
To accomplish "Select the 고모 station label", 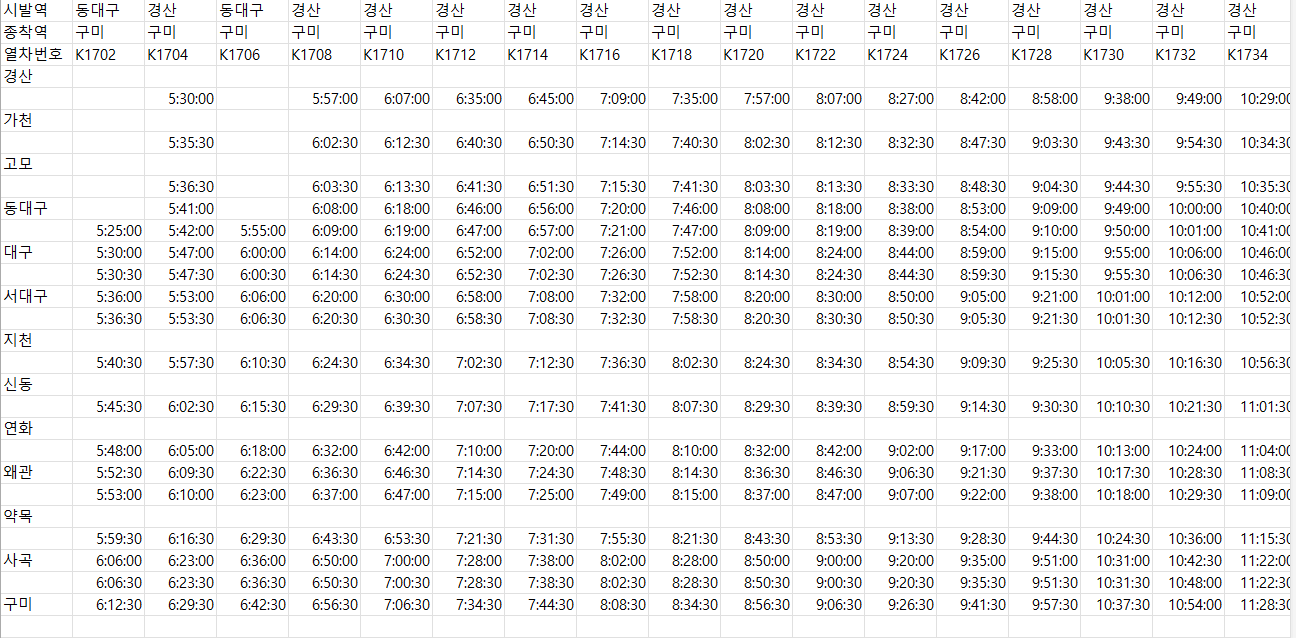I will 37,165.
